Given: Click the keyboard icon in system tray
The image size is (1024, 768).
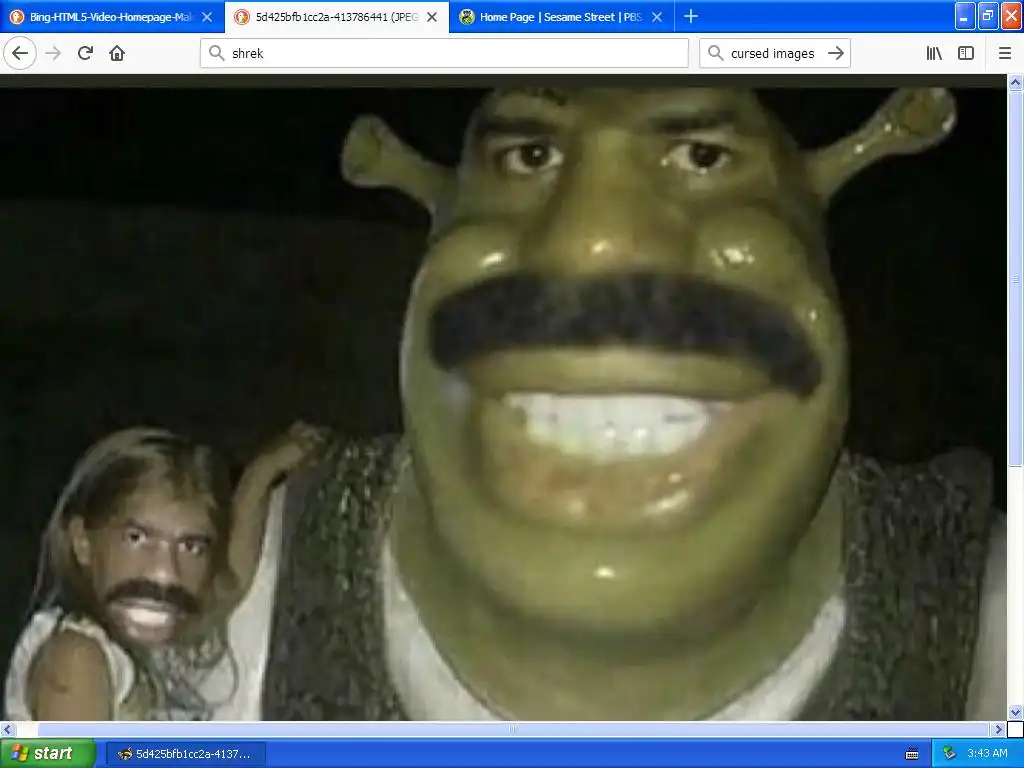Looking at the screenshot, I should (912, 754).
